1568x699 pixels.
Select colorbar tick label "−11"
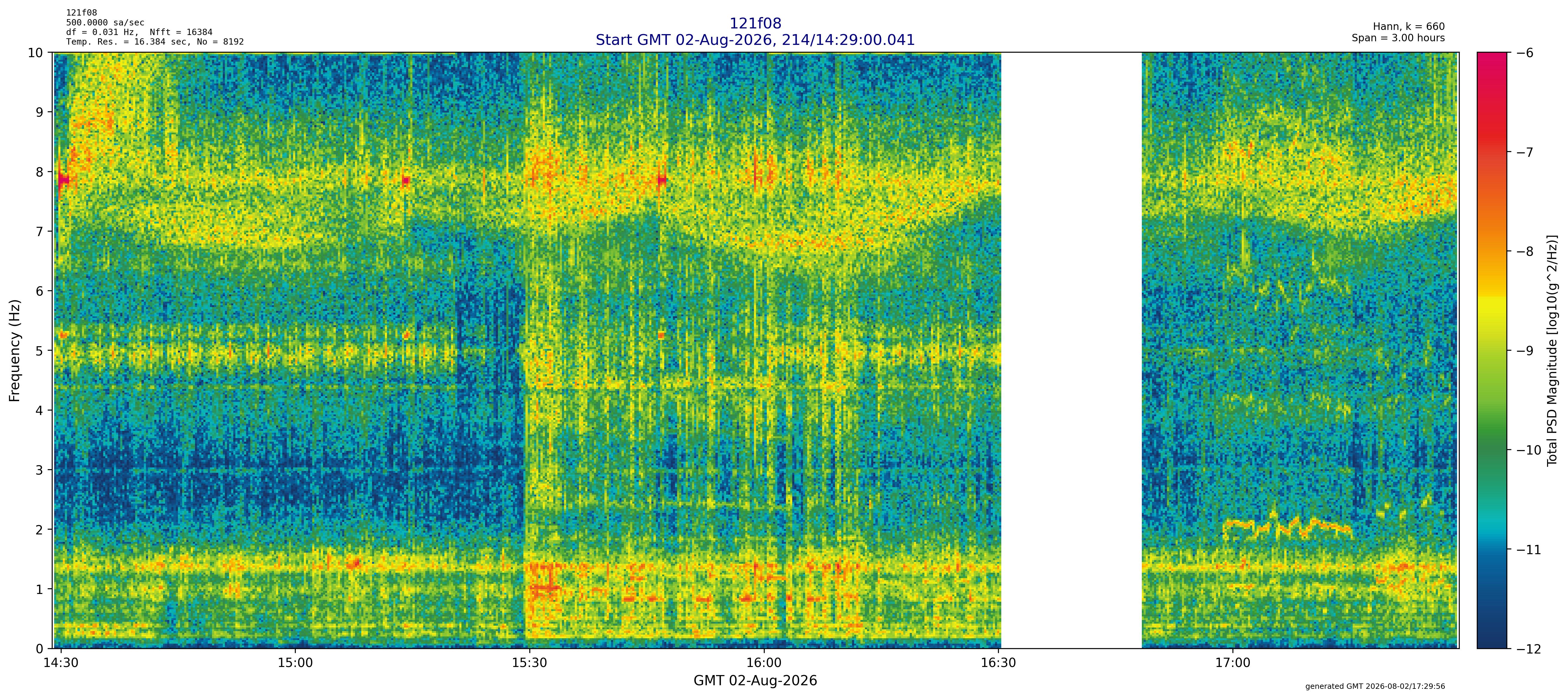click(1529, 550)
